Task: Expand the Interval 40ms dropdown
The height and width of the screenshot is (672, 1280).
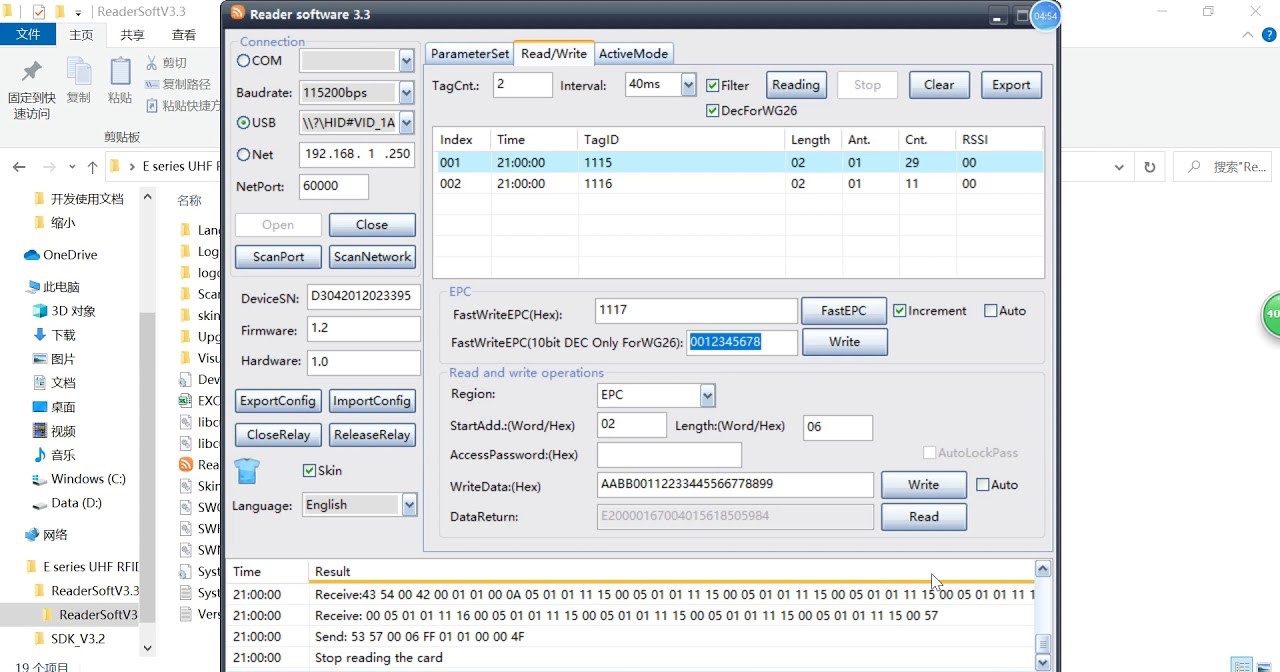Action: point(688,85)
